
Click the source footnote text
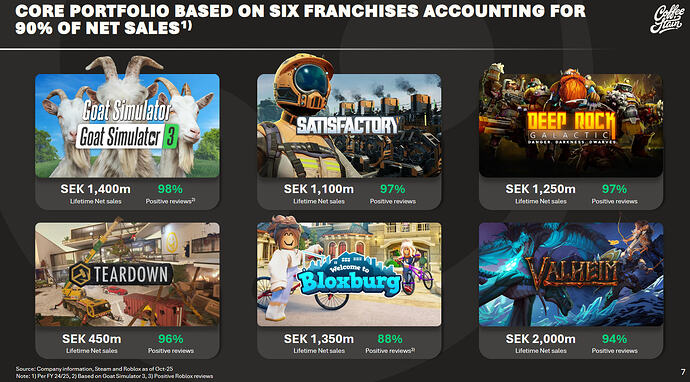tap(97, 368)
